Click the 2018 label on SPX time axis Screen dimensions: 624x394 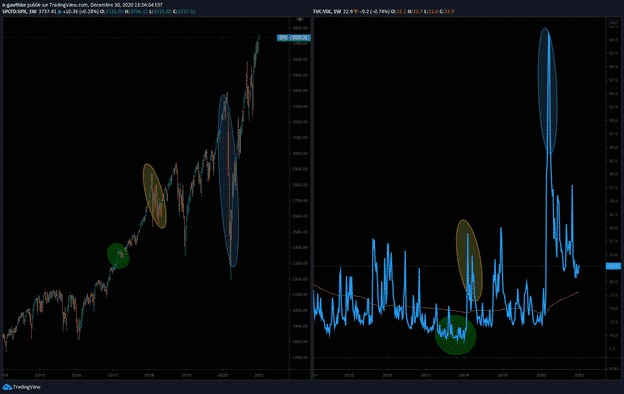(x=149, y=375)
